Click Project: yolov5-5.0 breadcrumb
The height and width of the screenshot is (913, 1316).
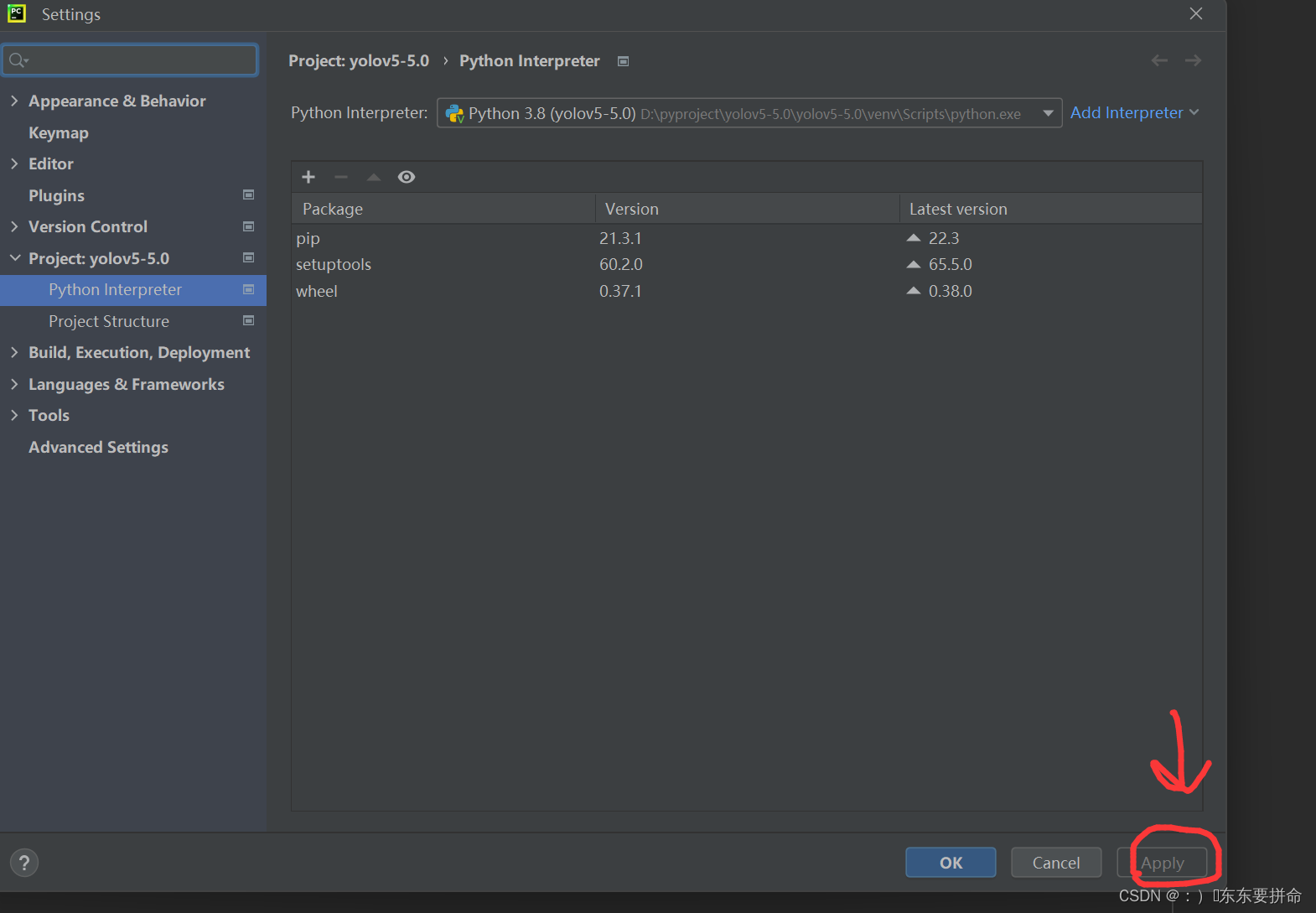pos(359,61)
